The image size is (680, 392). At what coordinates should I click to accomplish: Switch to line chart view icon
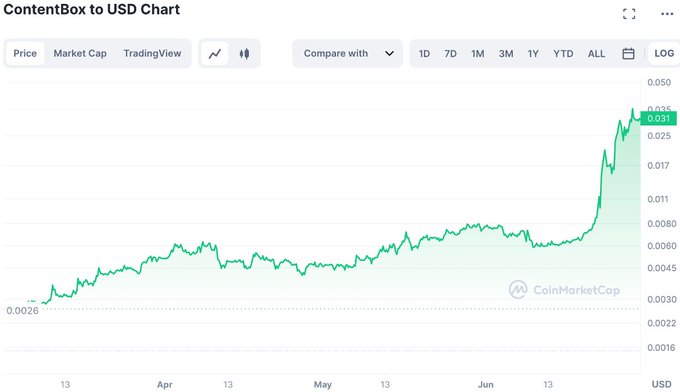[x=215, y=54]
